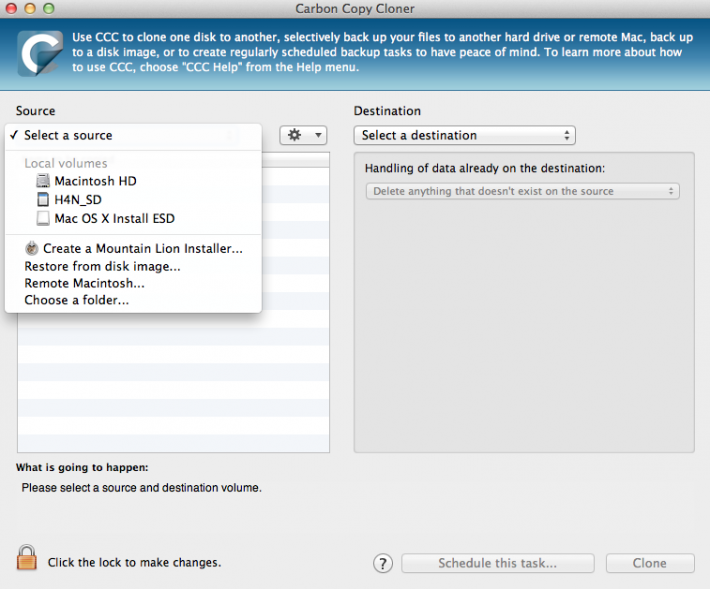The height and width of the screenshot is (589, 710).
Task: Select the checked Select a source item
Action: (x=133, y=135)
